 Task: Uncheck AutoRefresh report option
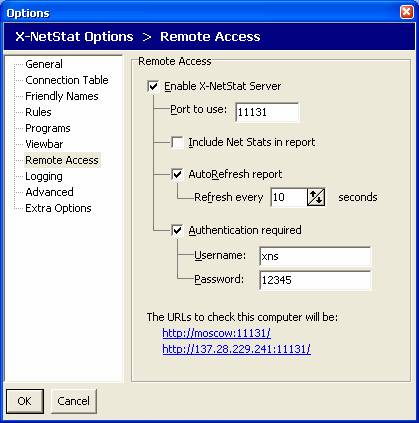[x=177, y=174]
